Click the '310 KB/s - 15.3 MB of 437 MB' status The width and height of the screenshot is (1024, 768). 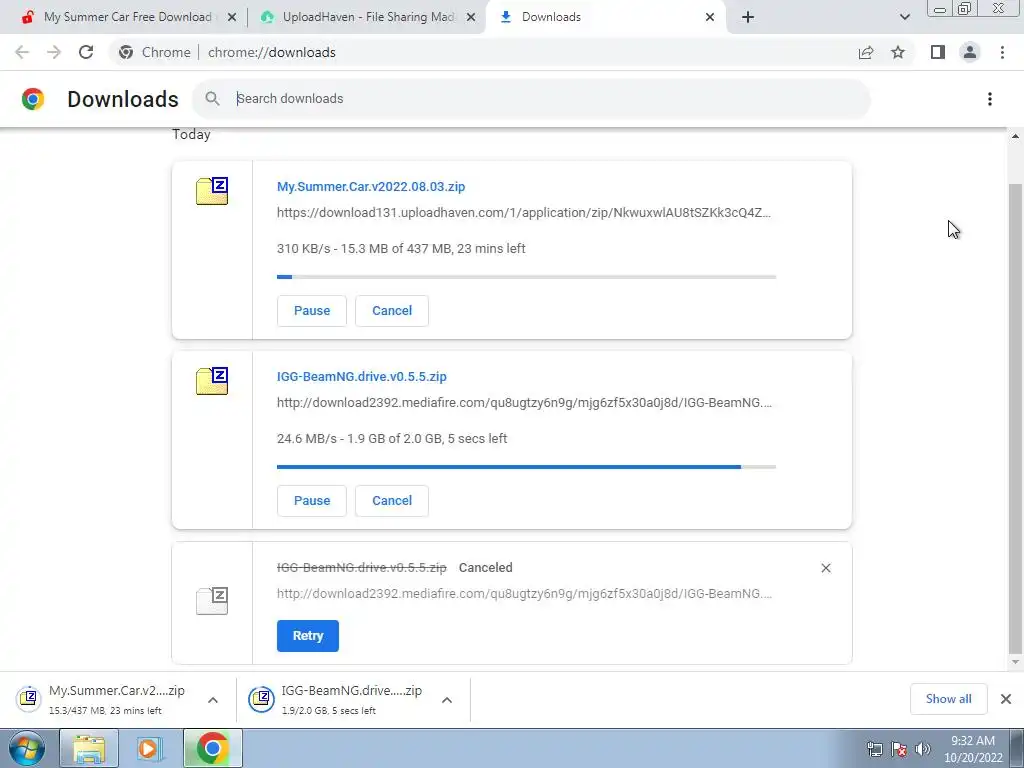click(x=401, y=249)
